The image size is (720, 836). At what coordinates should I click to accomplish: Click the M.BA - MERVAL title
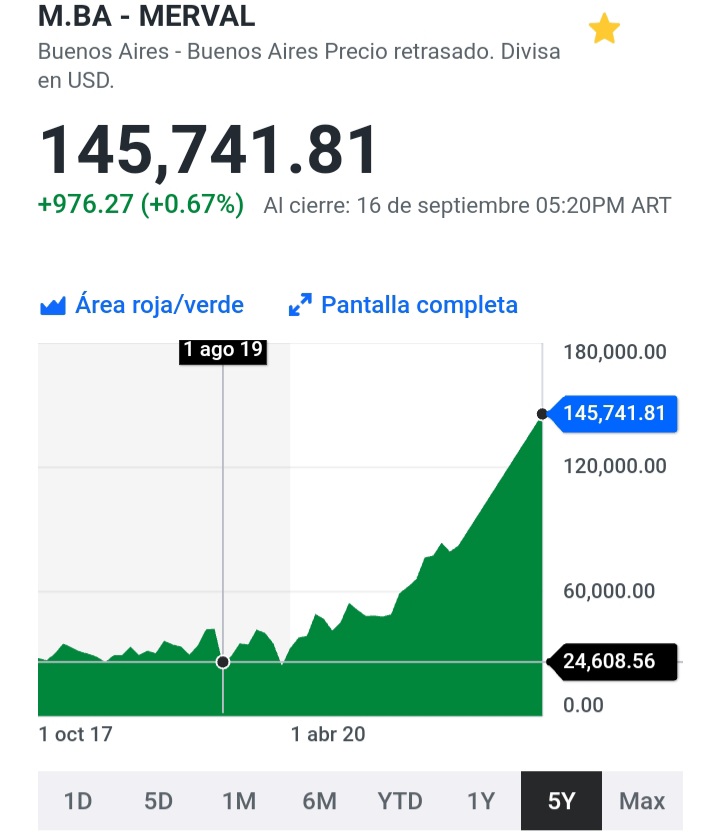point(146,16)
